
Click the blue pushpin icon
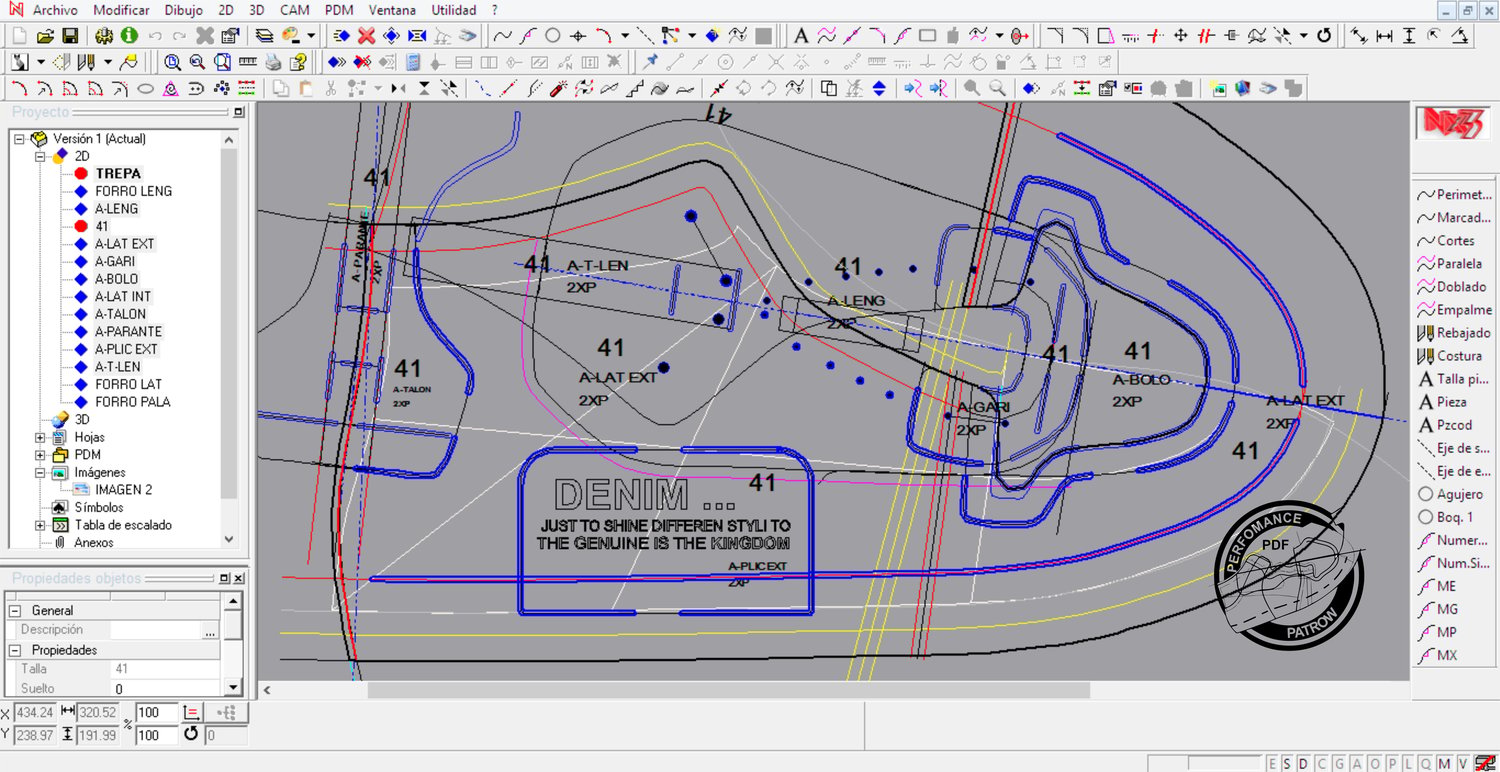[x=651, y=62]
